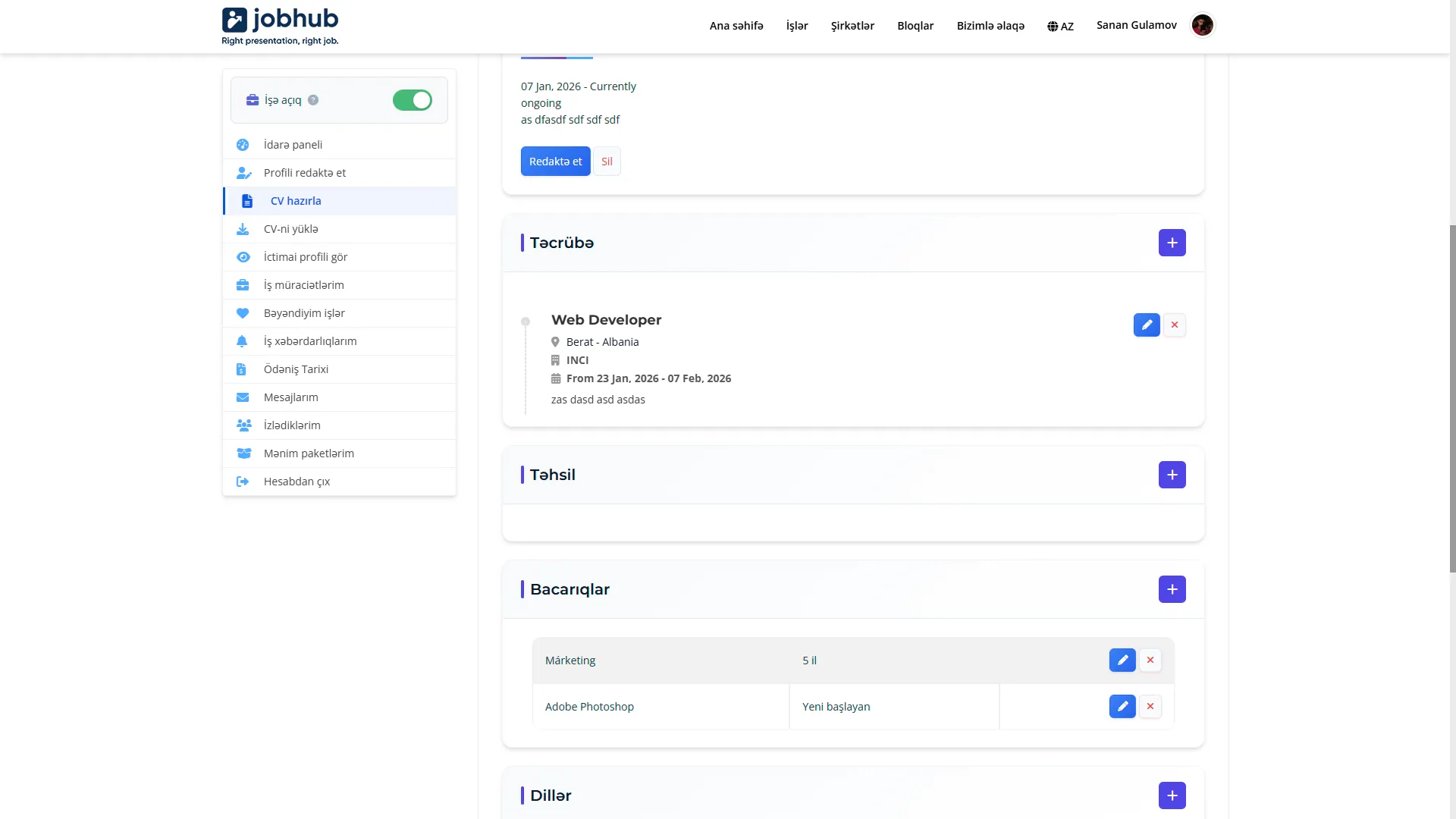Open Bizimlə əlaqə page
The height and width of the screenshot is (819, 1456).
[x=990, y=26]
